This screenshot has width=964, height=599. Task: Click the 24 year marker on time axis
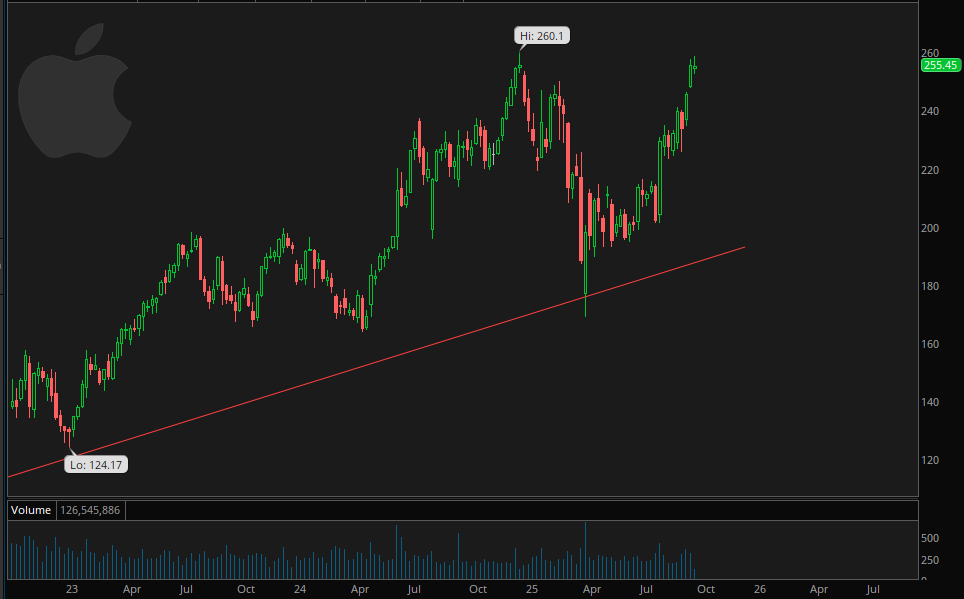coord(300,589)
